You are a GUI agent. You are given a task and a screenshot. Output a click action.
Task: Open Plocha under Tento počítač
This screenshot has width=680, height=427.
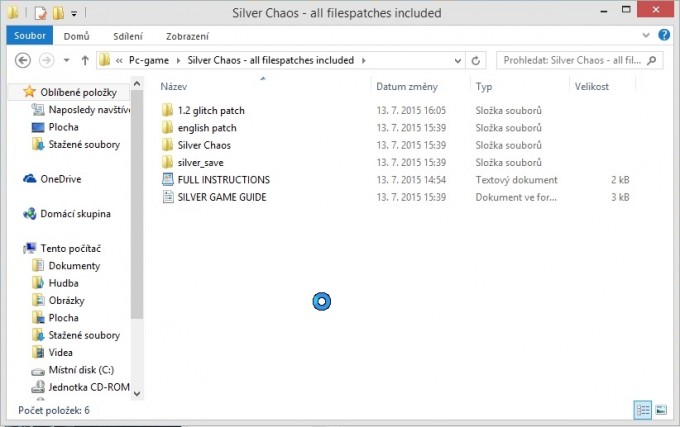click(x=63, y=318)
